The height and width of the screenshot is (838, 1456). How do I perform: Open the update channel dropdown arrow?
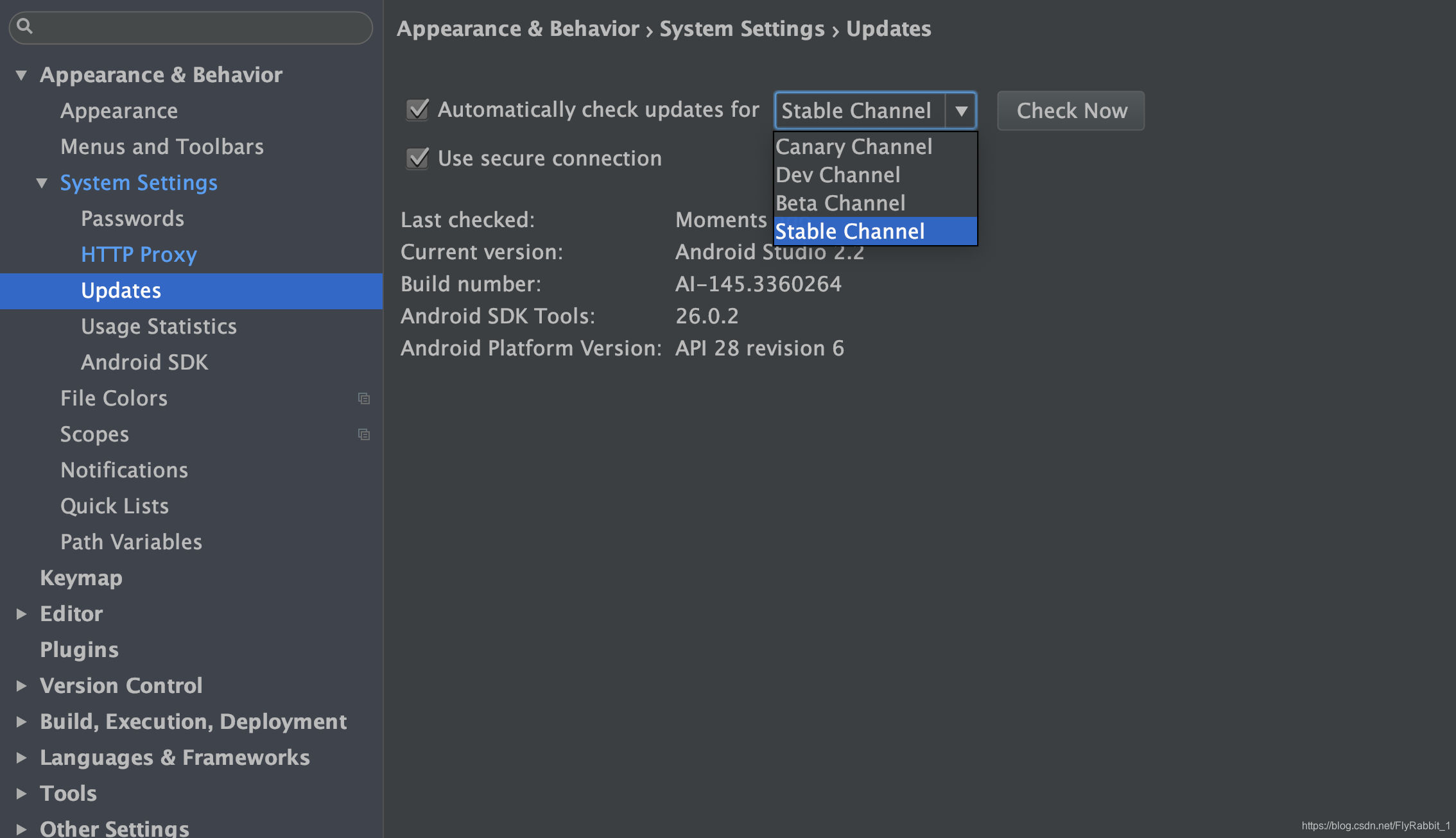point(960,111)
